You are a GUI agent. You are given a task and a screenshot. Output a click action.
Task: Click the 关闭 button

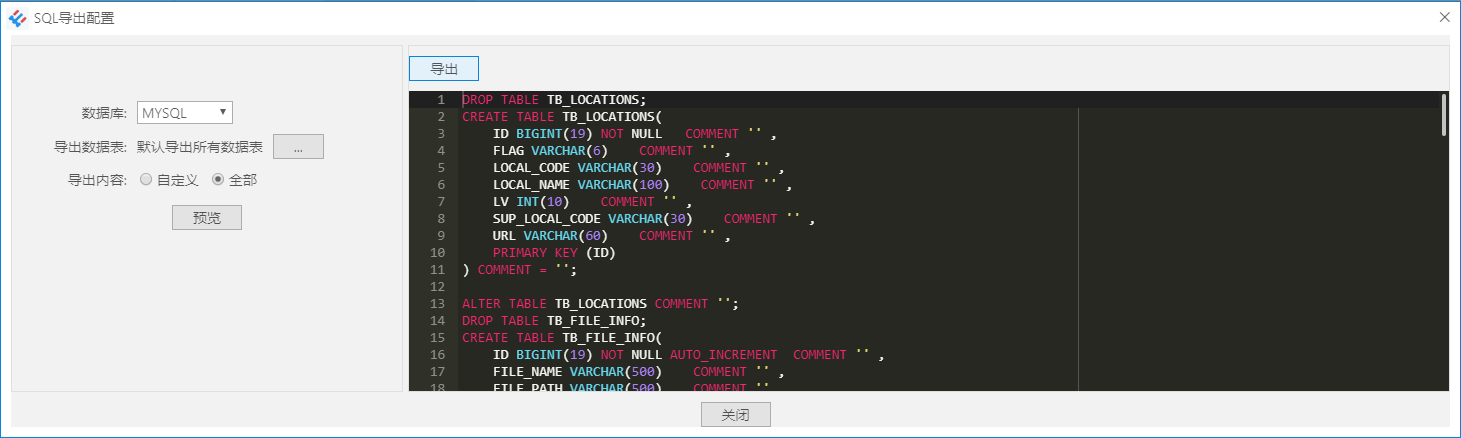coord(736,414)
